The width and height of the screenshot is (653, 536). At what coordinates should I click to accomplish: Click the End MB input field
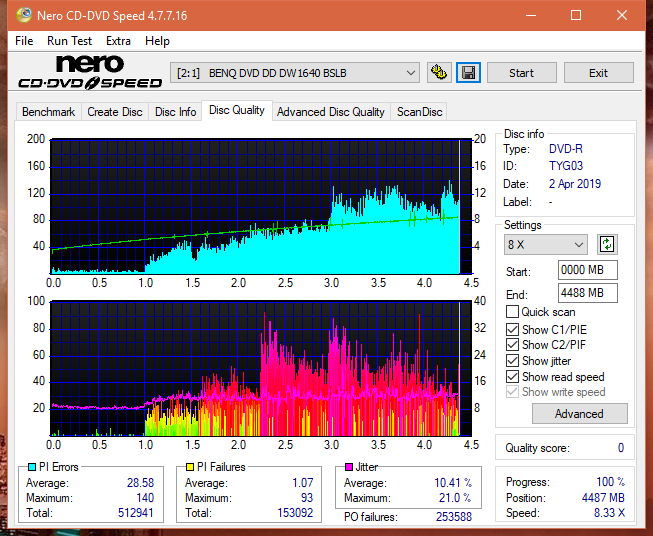click(588, 293)
